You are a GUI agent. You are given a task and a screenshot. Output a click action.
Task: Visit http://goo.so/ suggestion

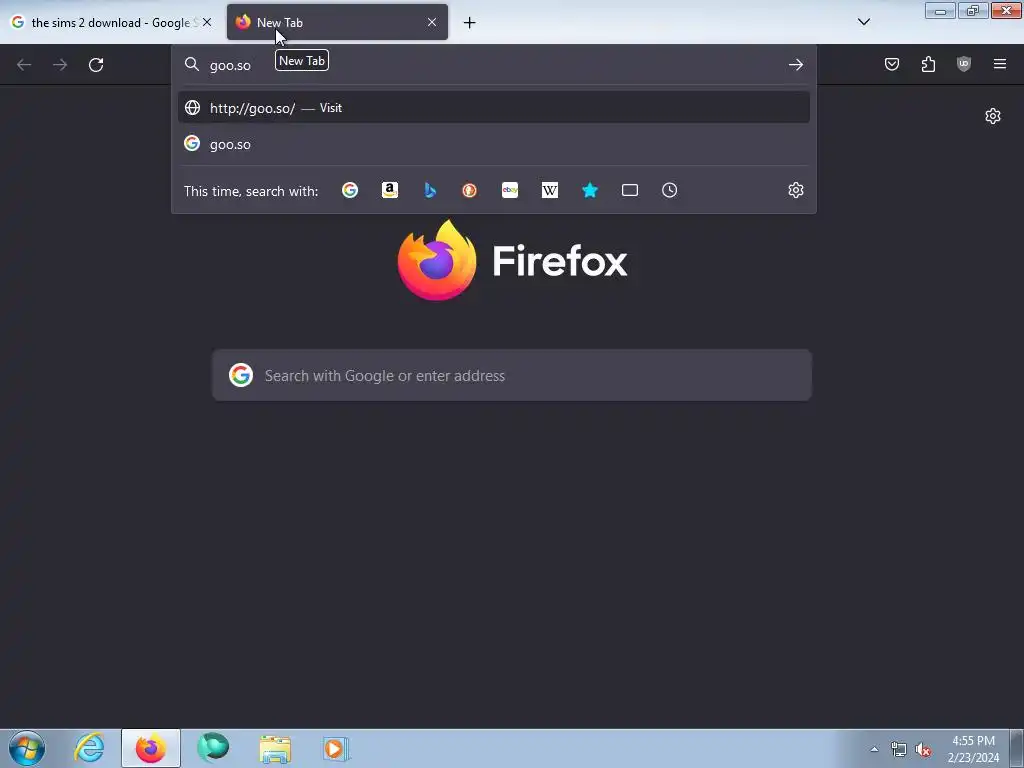point(494,108)
